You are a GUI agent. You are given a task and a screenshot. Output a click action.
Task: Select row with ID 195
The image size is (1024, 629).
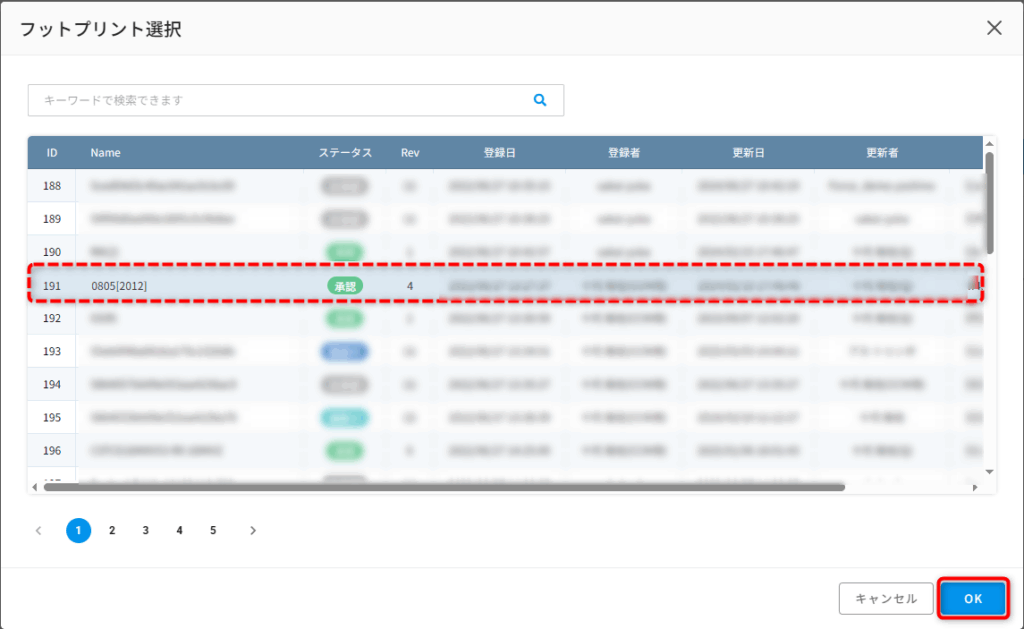(505, 417)
